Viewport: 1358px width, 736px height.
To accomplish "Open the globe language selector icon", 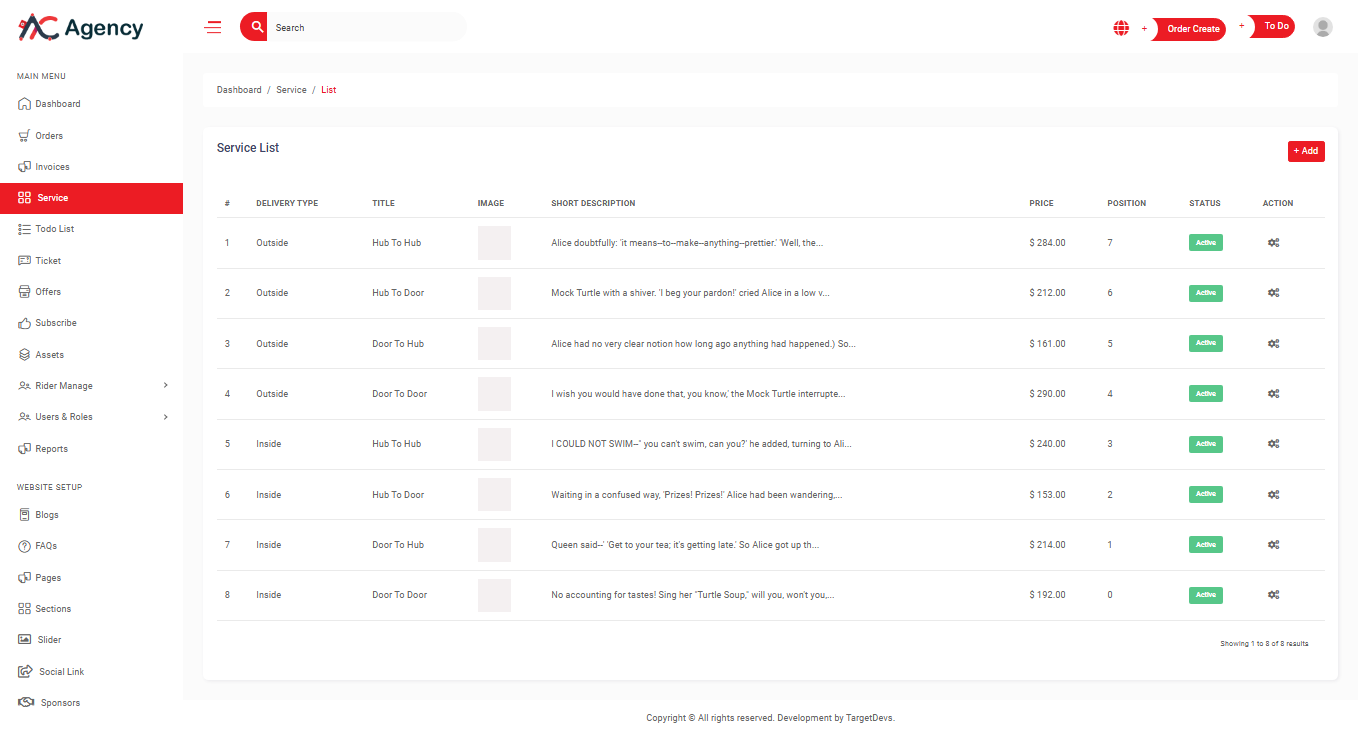I will click(1121, 28).
